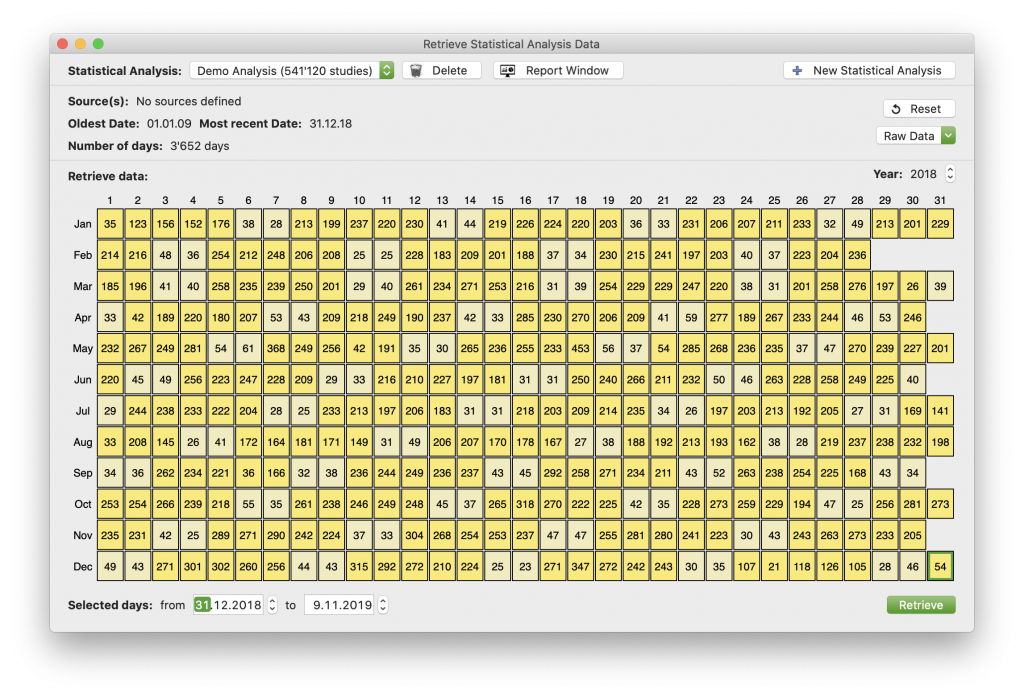Select the Jan 5 cell showing 176
The height and width of the screenshot is (698, 1024).
coord(221,224)
